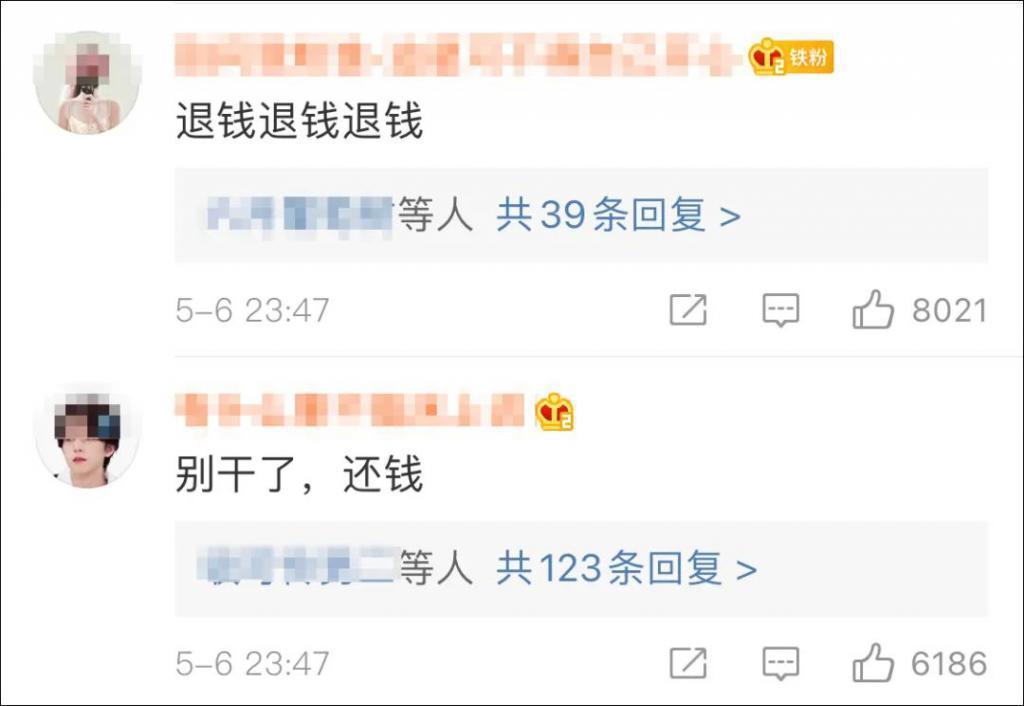Open second commenter's profile avatar
The width and height of the screenshot is (1024, 706).
tap(88, 435)
